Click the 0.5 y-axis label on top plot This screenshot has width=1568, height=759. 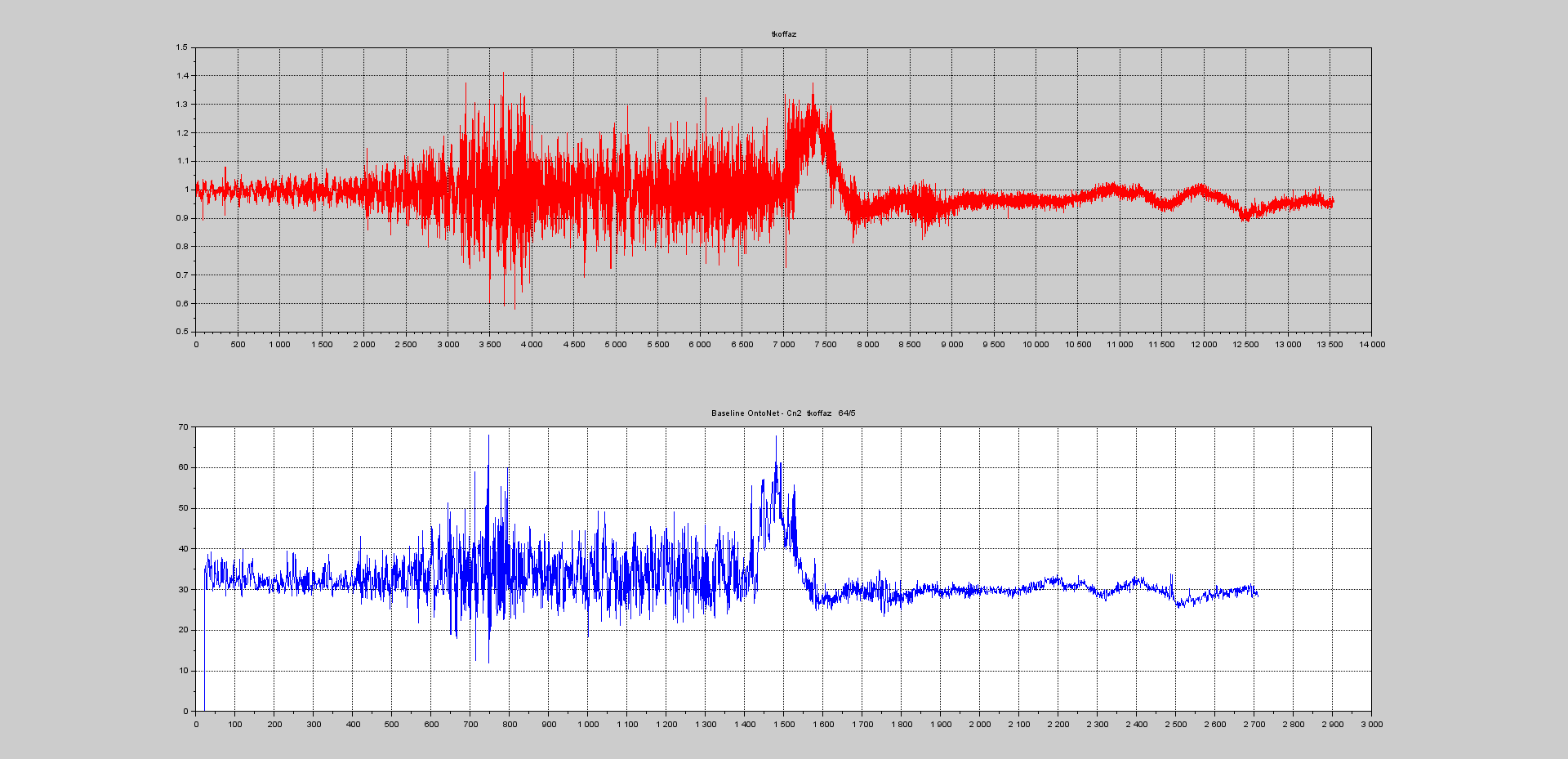[x=181, y=332]
